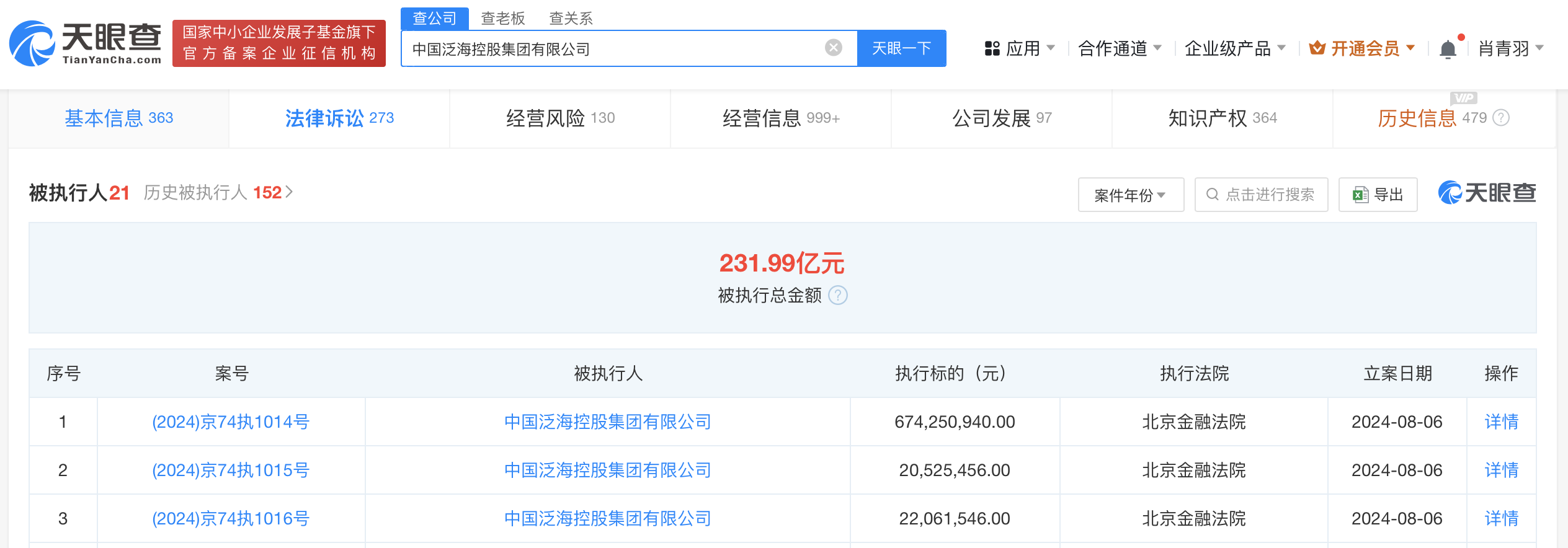Click the 点击进行搜索 search field
This screenshot has width=1568, height=548.
click(x=1262, y=195)
